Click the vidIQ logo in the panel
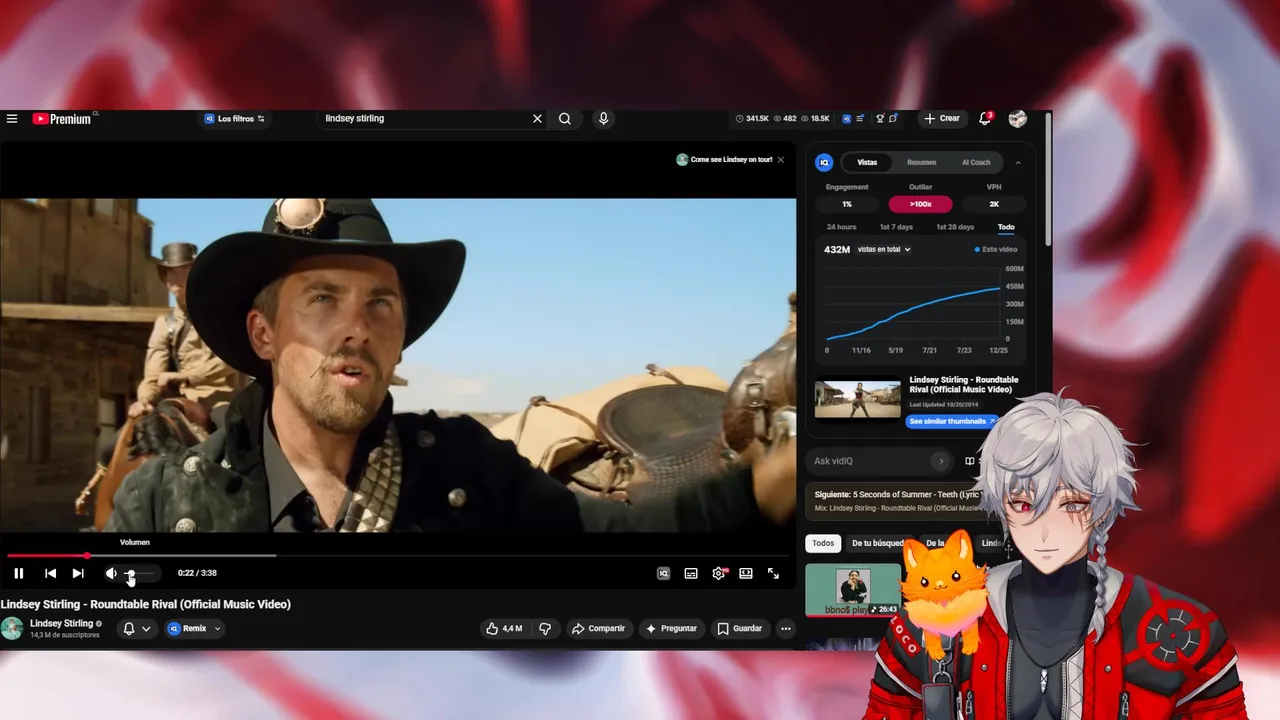 point(824,162)
